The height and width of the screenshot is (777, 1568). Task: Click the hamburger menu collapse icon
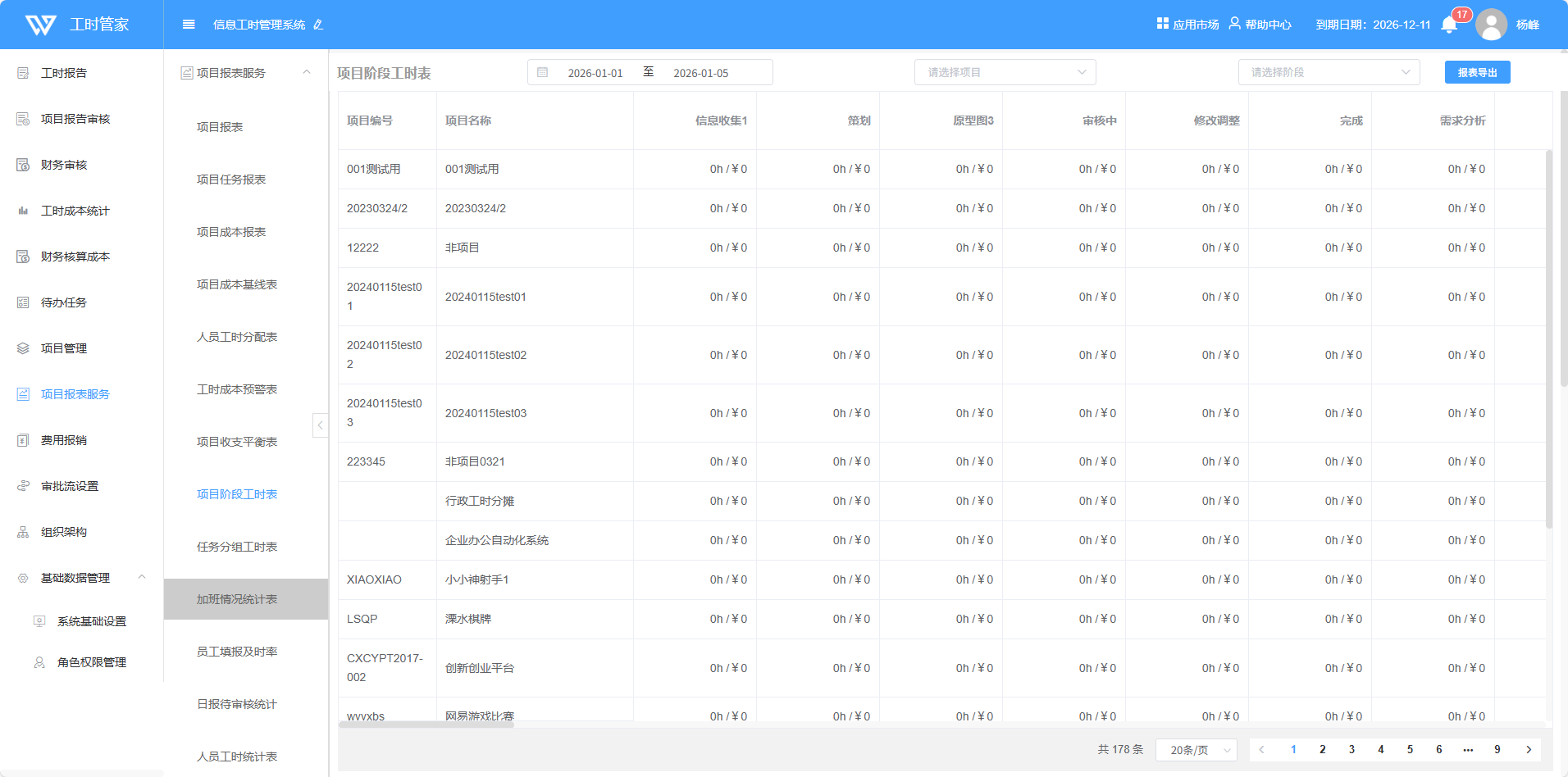pos(189,25)
